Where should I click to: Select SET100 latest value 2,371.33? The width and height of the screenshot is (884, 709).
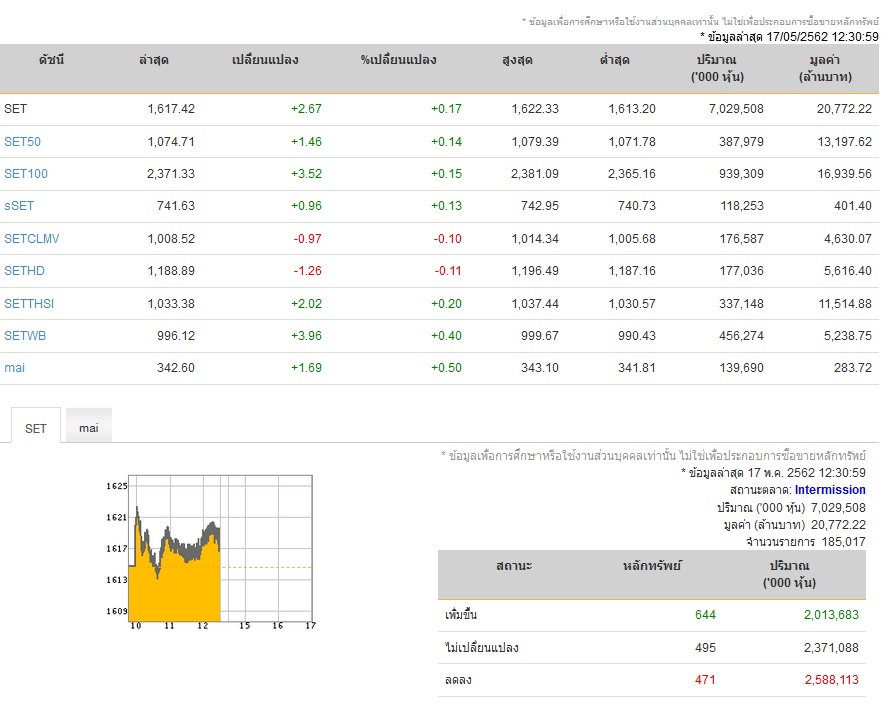171,174
